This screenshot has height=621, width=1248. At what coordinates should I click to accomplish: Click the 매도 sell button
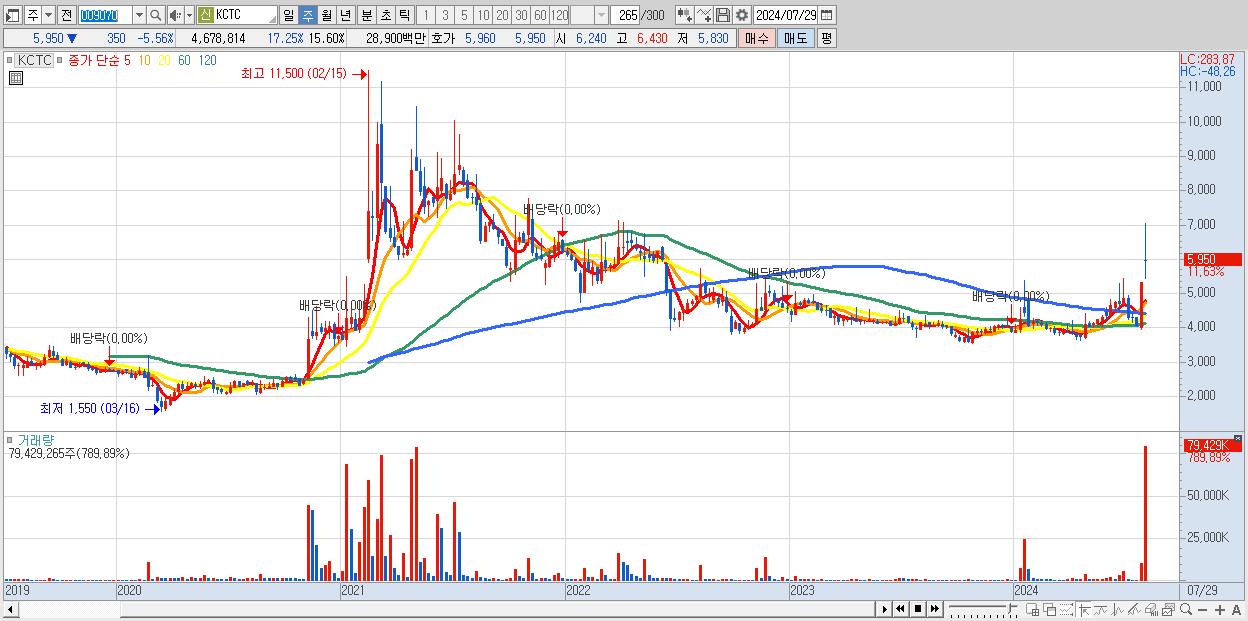pos(796,38)
